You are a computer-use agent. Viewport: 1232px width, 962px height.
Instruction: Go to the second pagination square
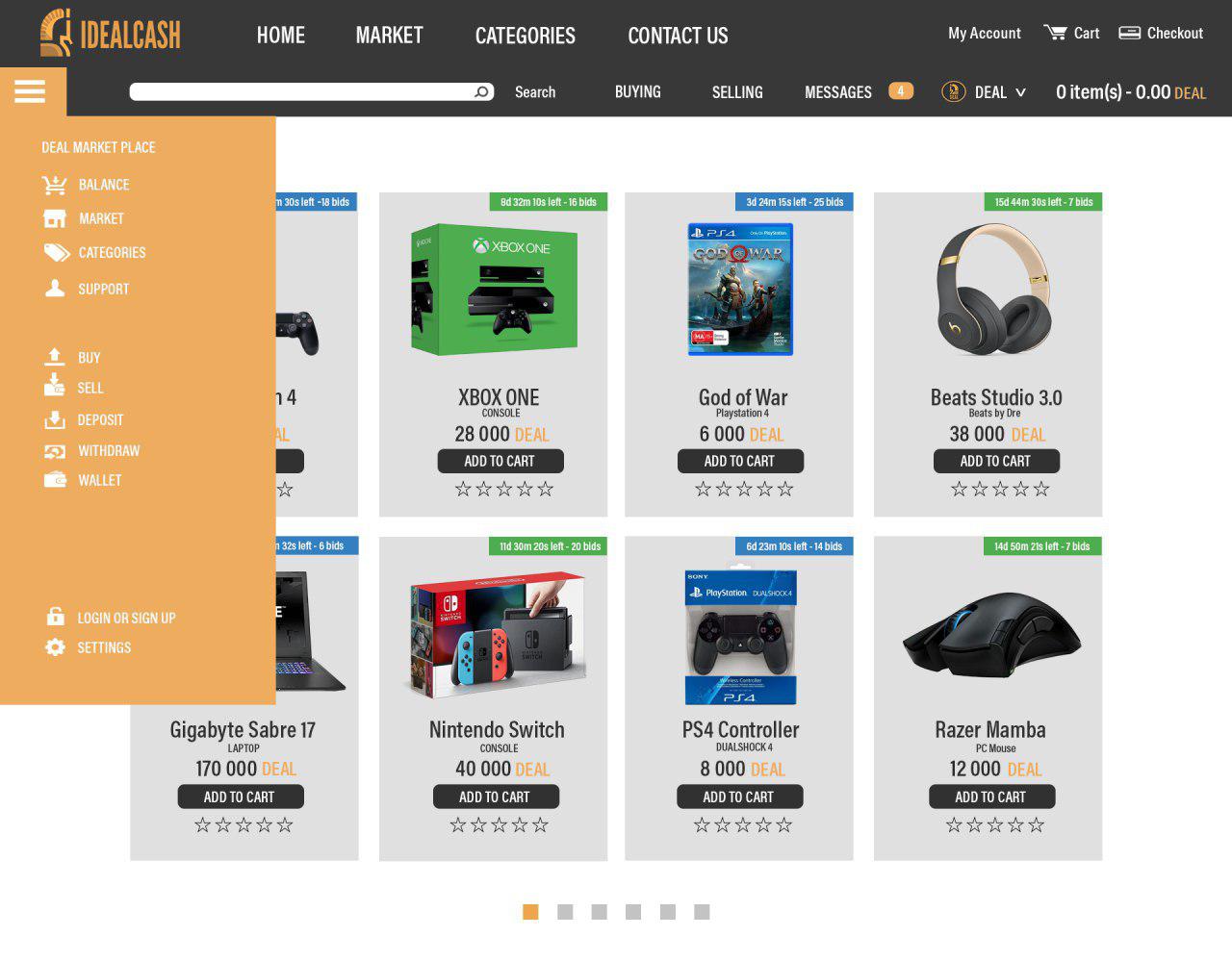(565, 911)
